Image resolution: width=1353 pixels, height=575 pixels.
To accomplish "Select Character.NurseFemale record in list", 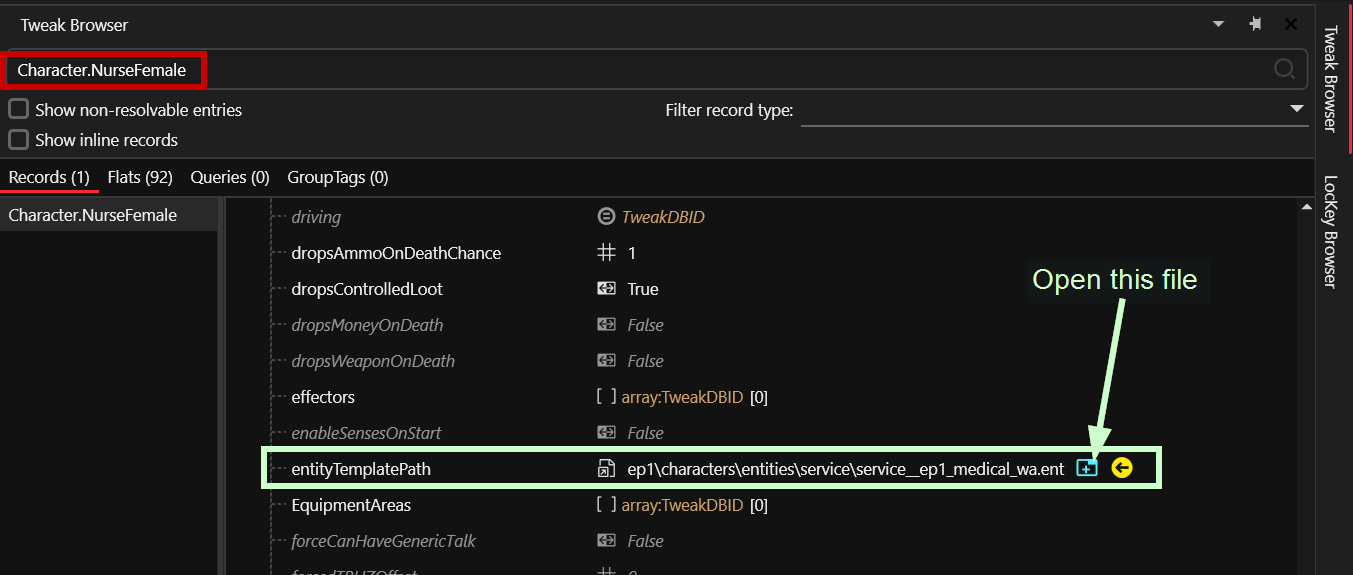I will 92,215.
